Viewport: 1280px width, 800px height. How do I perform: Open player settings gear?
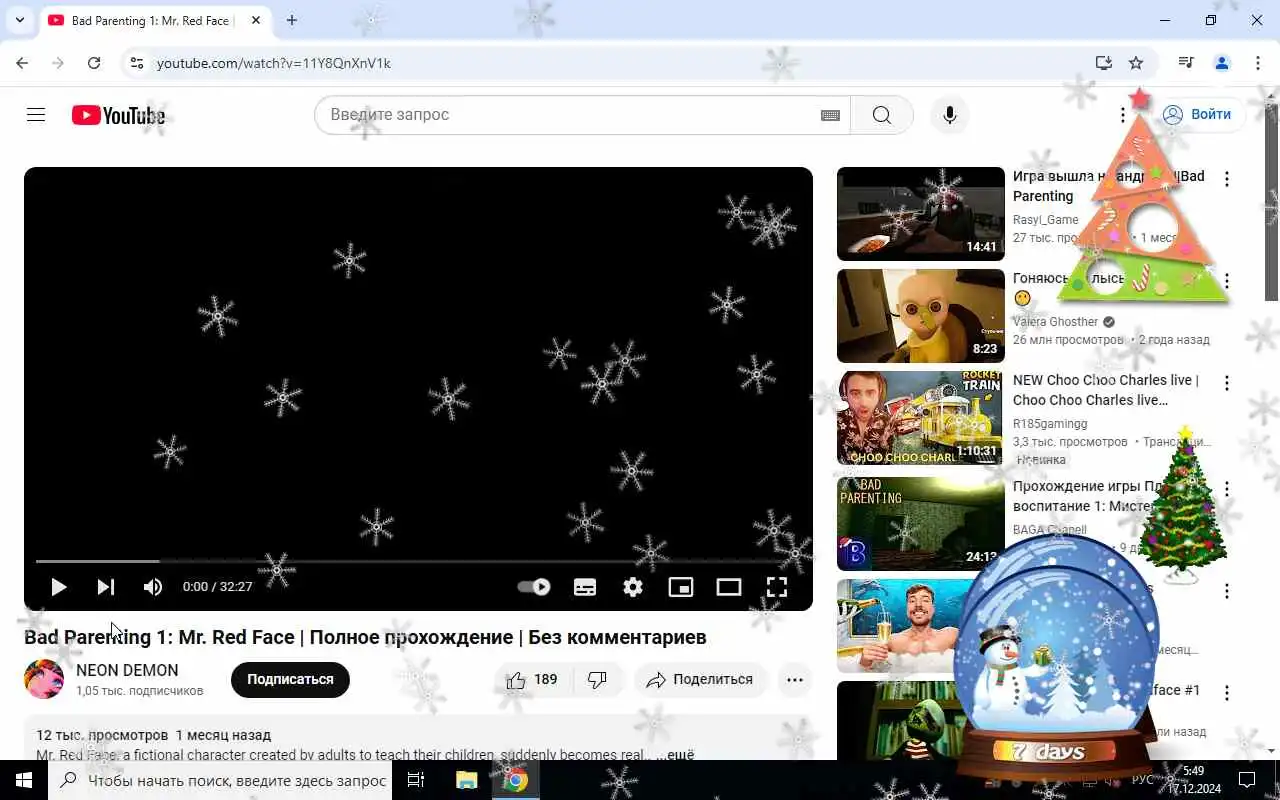pos(633,587)
